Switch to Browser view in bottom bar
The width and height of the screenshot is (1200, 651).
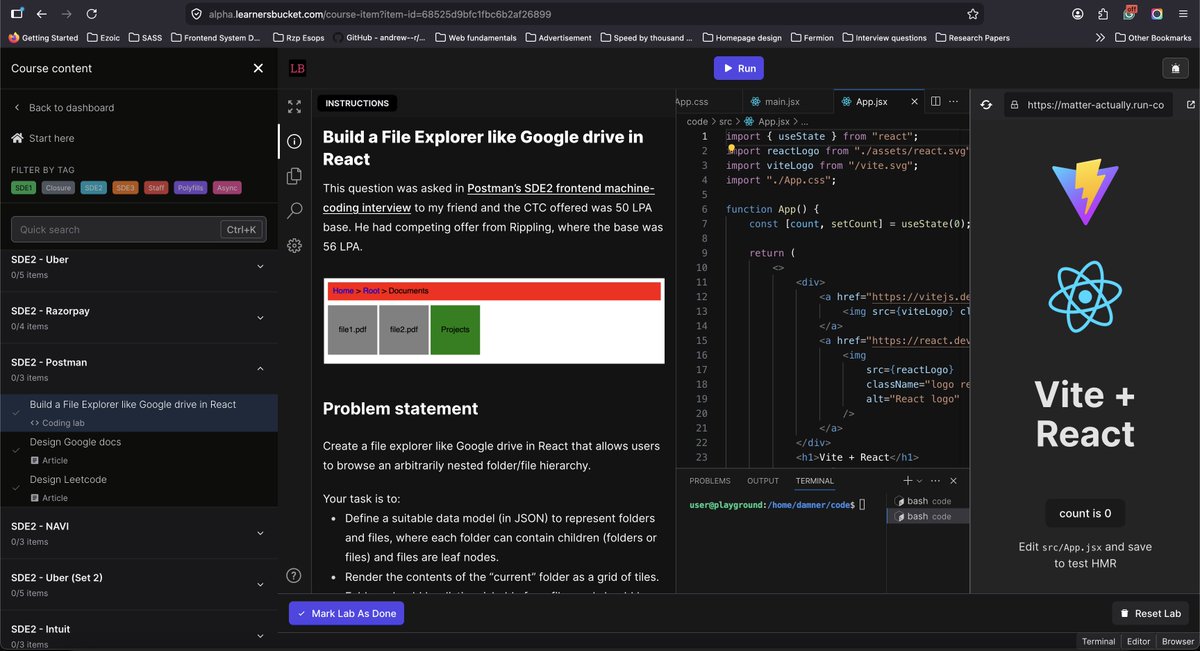(1178, 642)
